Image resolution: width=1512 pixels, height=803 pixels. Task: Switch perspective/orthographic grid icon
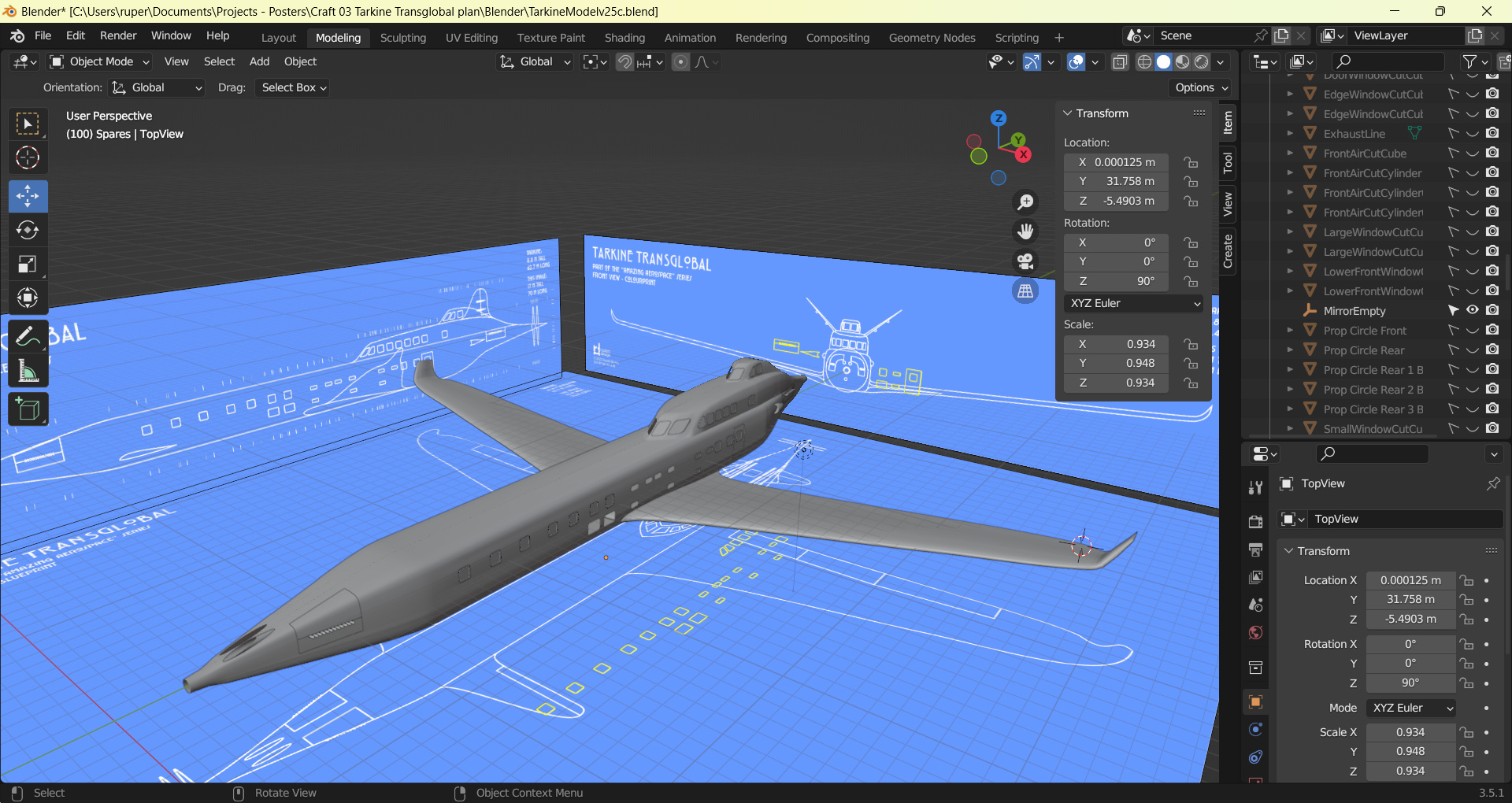click(x=1025, y=291)
